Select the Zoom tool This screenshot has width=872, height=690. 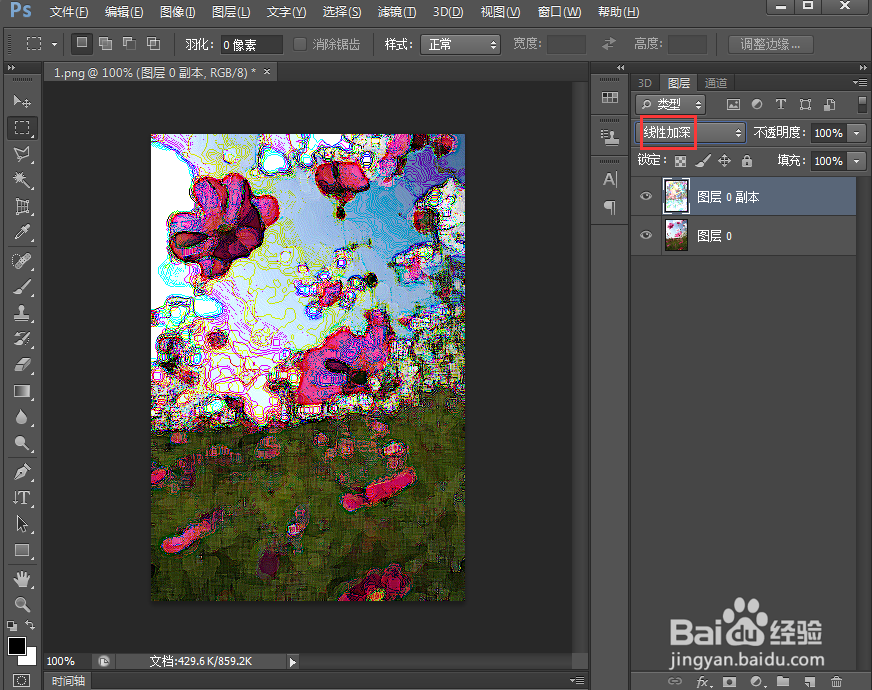pyautogui.click(x=22, y=604)
